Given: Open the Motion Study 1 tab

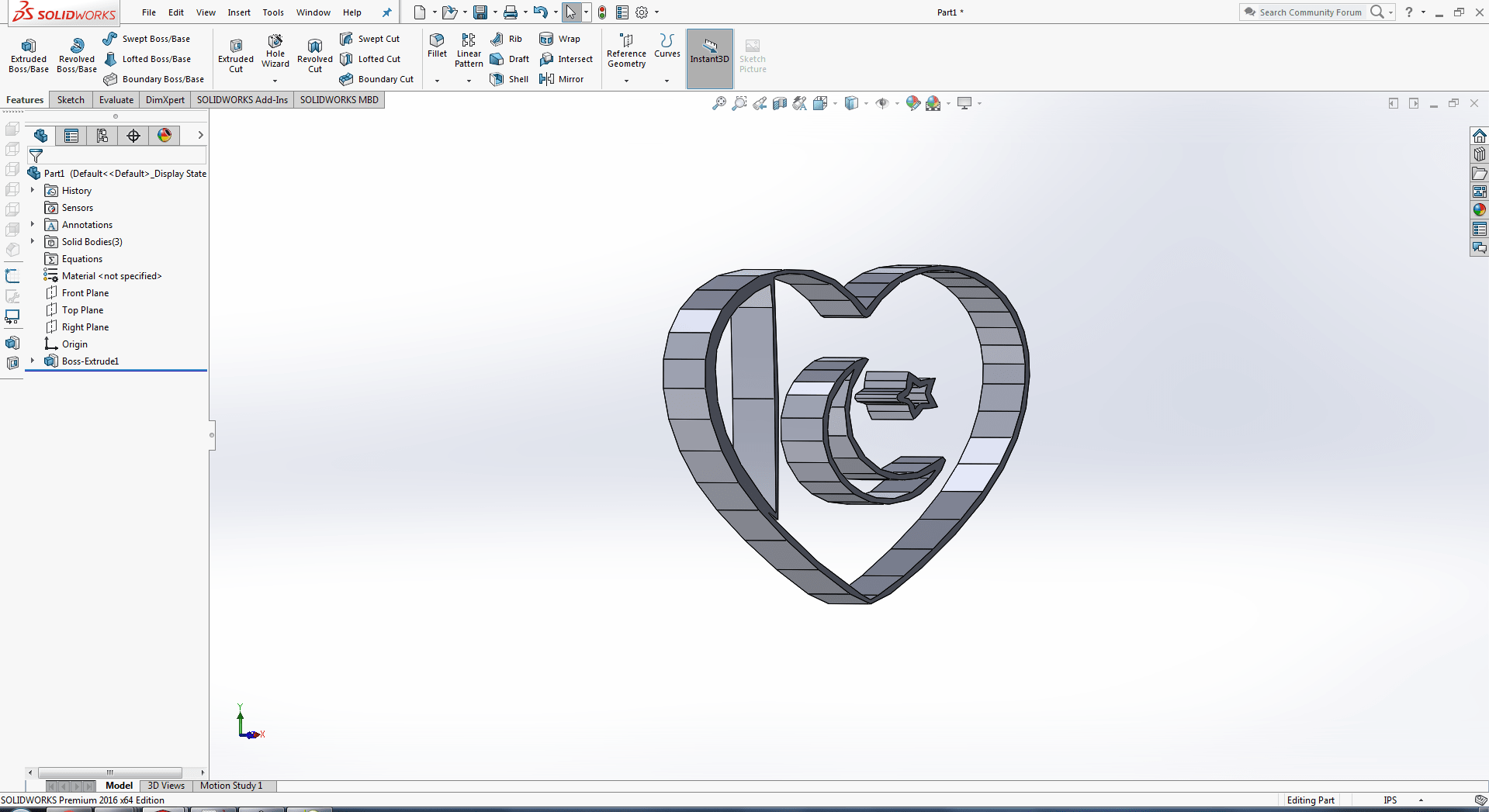Looking at the screenshot, I should pyautogui.click(x=231, y=786).
